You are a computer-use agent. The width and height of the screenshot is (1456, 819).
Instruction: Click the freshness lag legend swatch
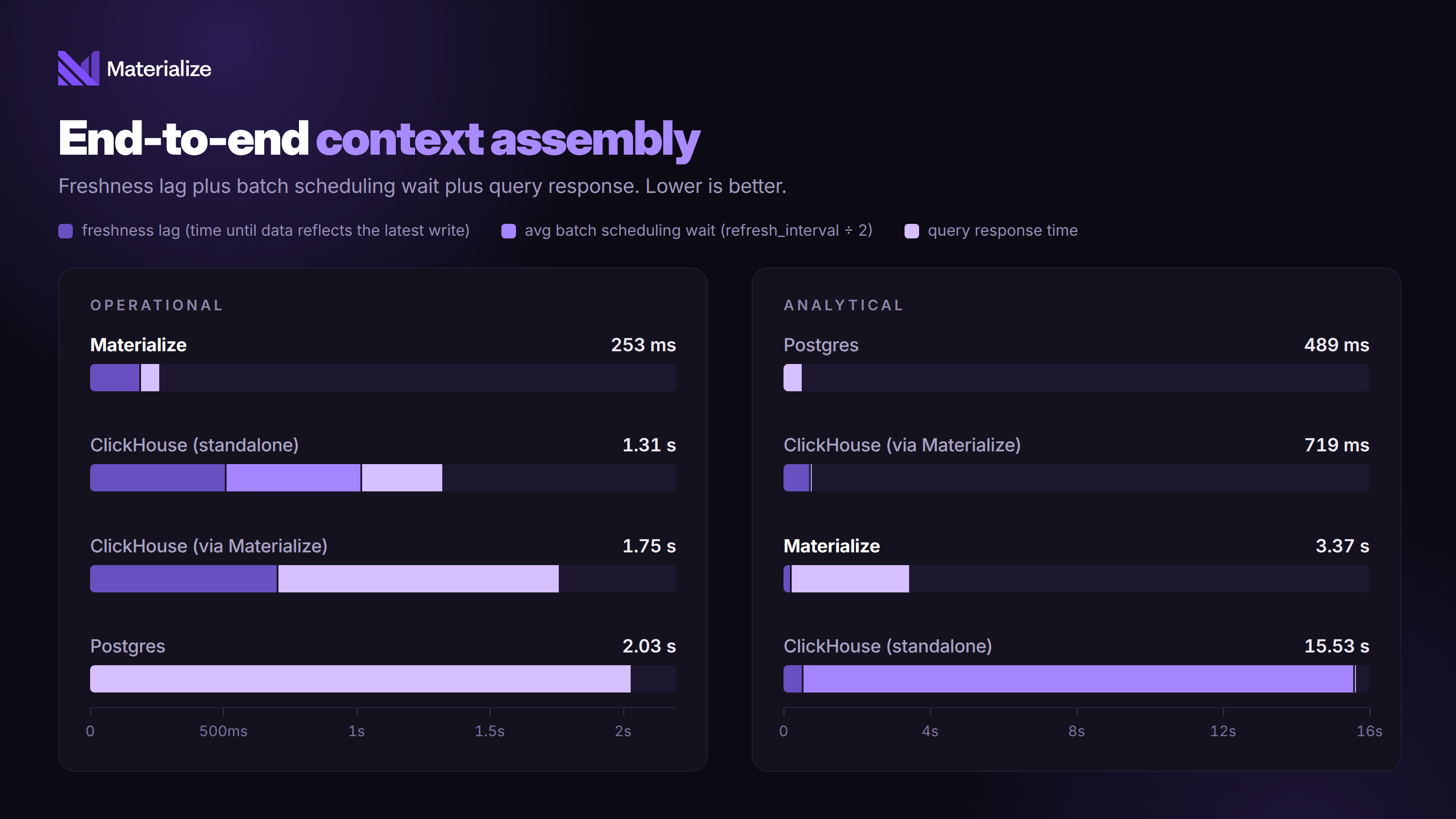[x=66, y=231]
